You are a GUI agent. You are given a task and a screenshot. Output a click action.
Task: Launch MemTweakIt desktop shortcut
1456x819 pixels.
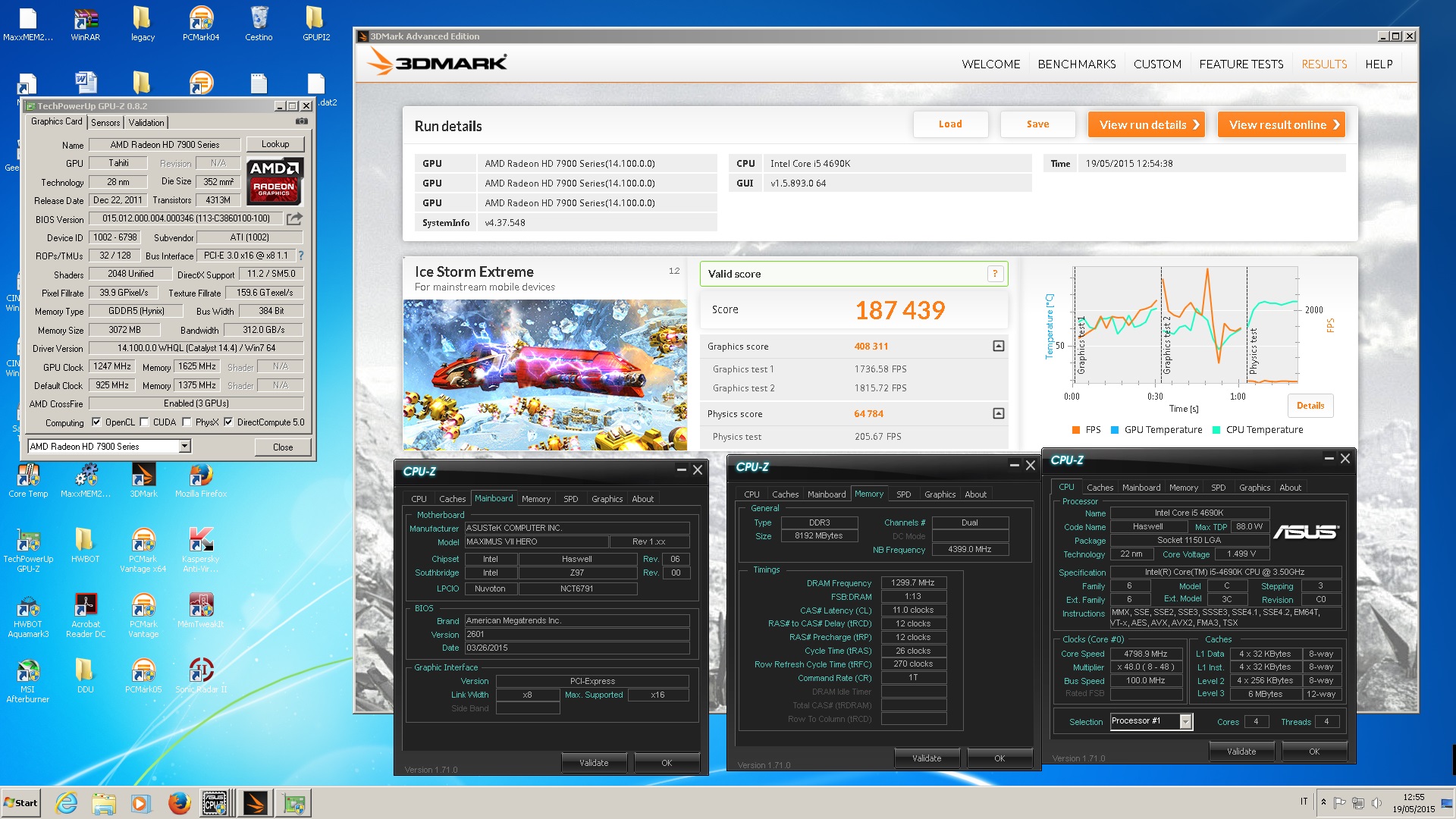201,611
